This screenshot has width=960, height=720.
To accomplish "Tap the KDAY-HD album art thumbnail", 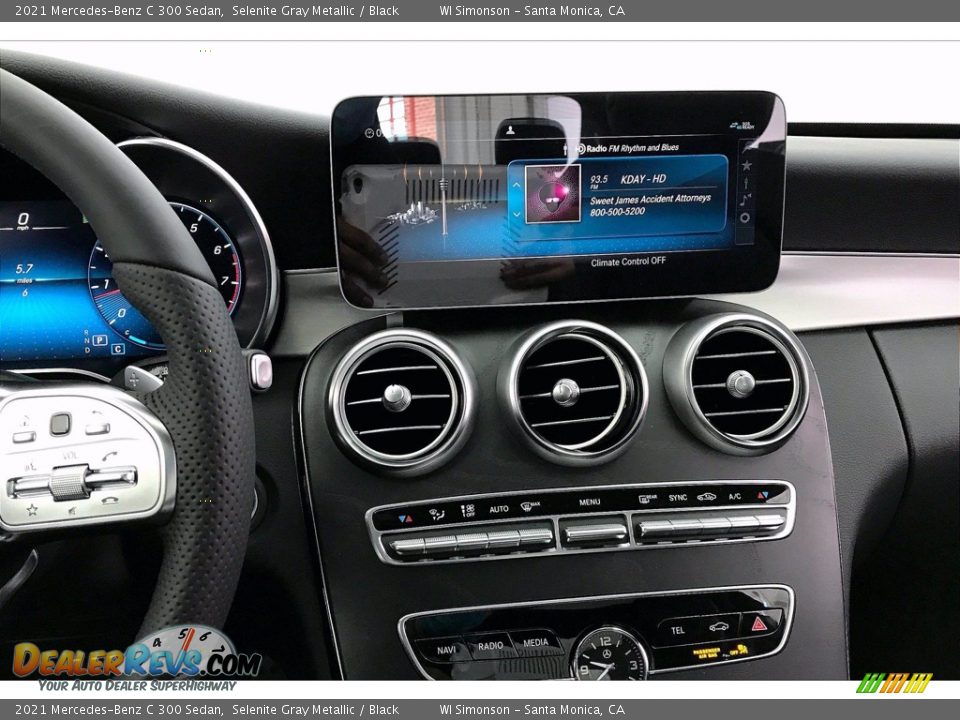I will click(x=551, y=196).
